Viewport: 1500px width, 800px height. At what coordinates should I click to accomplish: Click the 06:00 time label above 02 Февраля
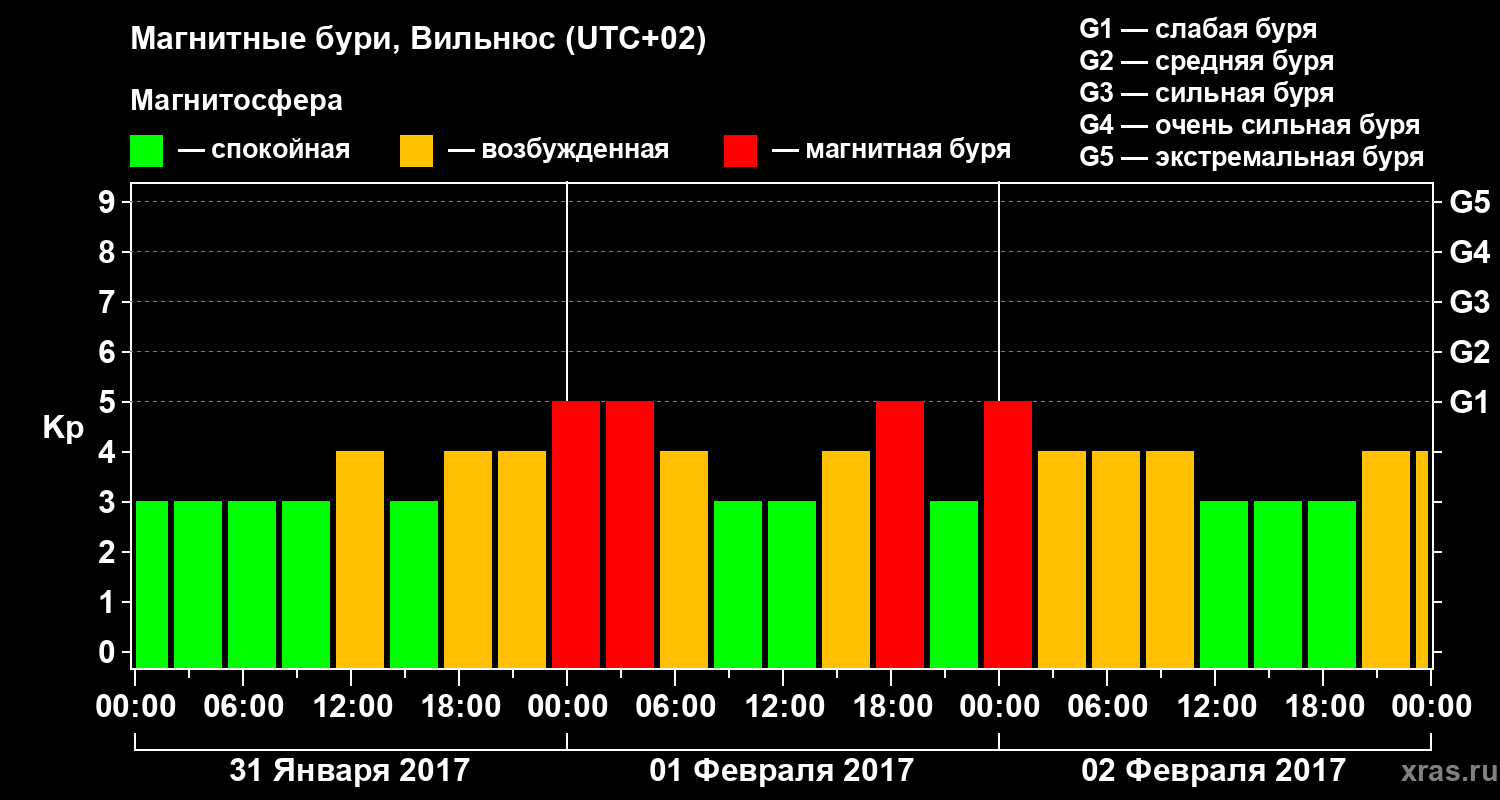point(1107,706)
